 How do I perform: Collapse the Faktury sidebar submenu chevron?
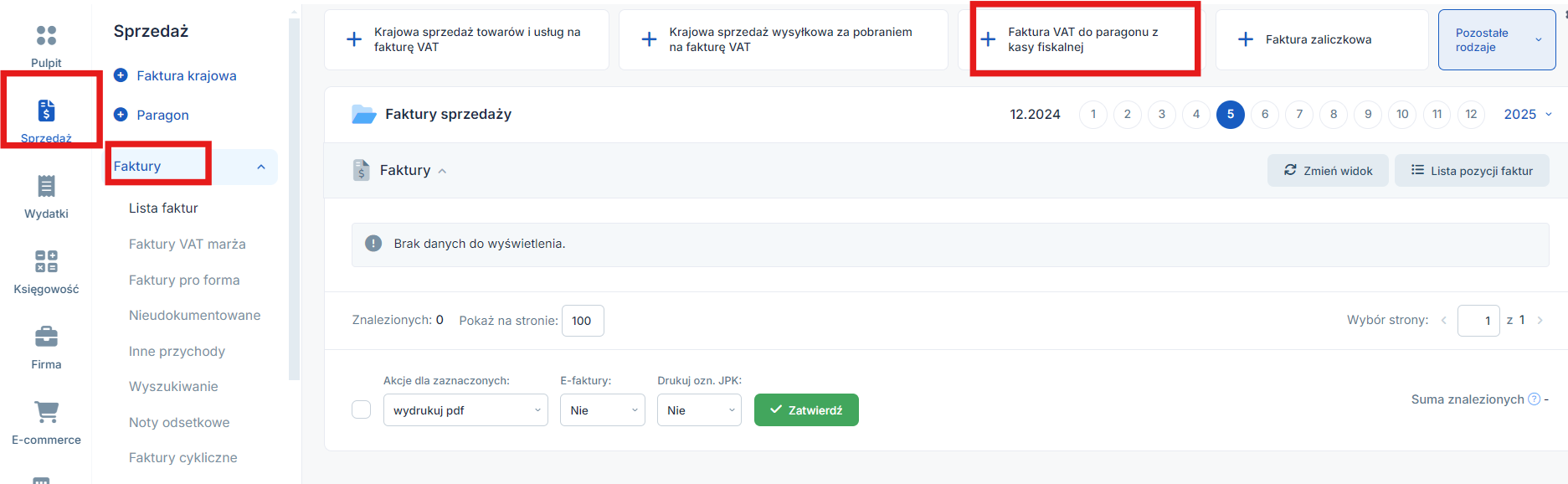pos(261,167)
